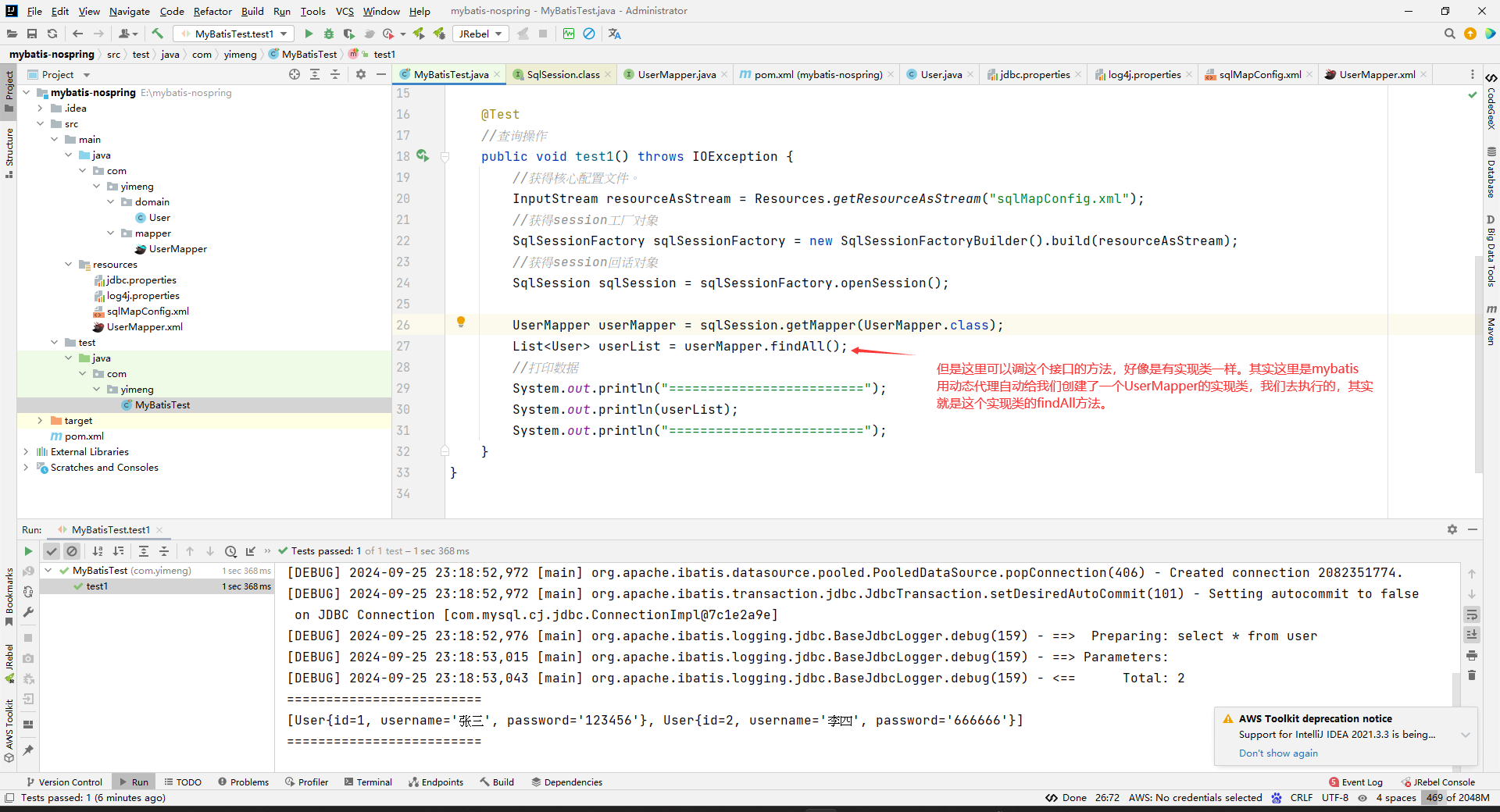Pin the Run tab with pin icon
The image size is (1500, 812).
point(28,750)
